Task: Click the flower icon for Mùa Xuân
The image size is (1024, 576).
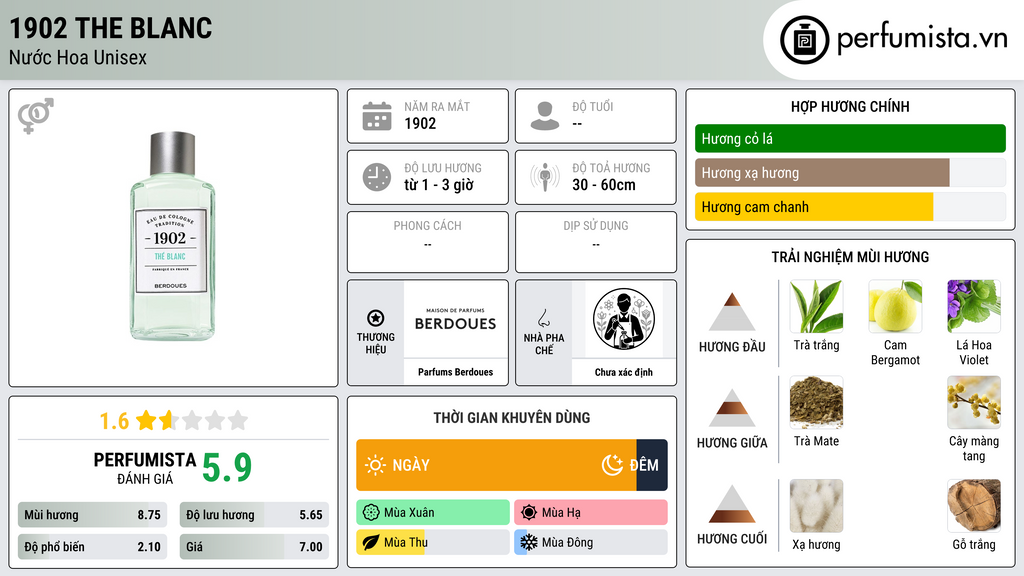Action: coord(371,513)
